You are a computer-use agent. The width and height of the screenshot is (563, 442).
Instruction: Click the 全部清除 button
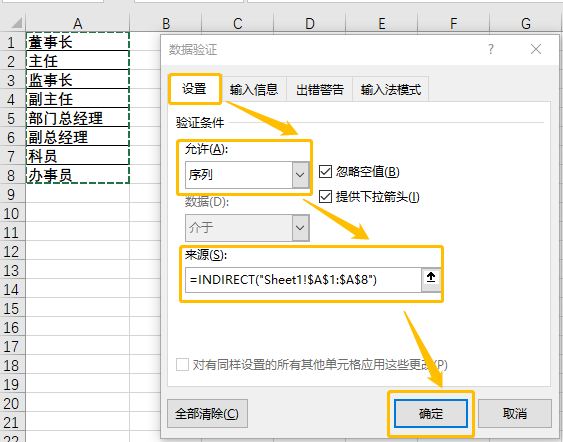pyautogui.click(x=207, y=414)
